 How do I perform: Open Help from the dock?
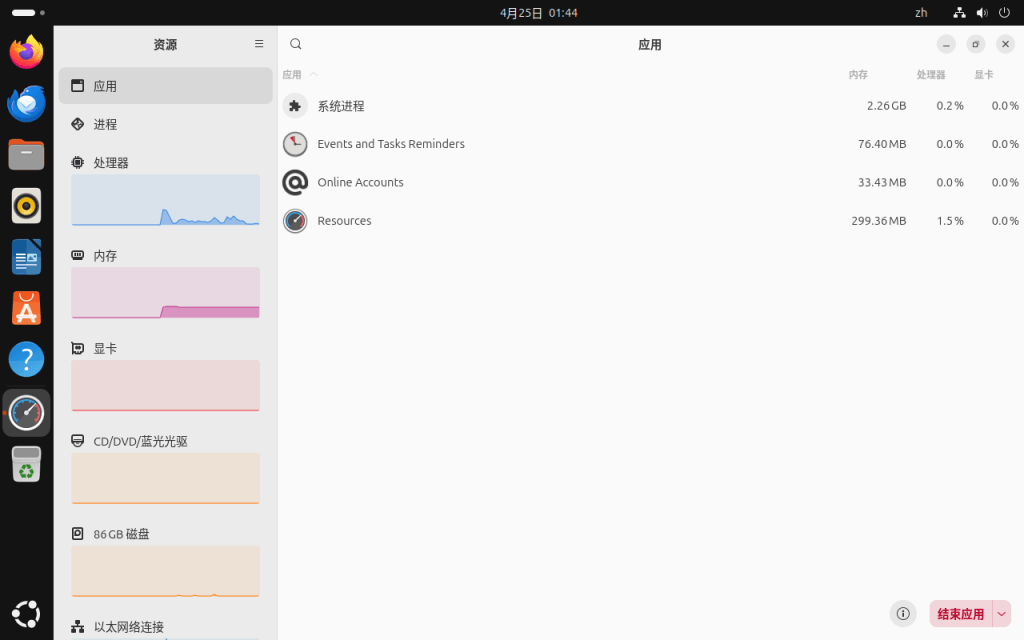coord(26,359)
